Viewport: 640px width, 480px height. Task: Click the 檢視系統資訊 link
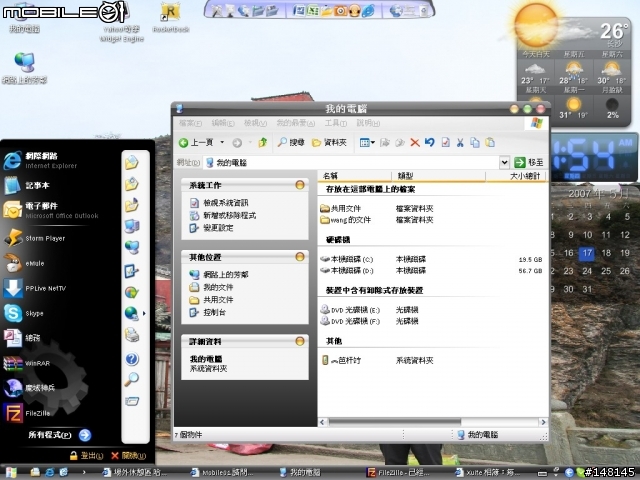pyautogui.click(x=226, y=203)
